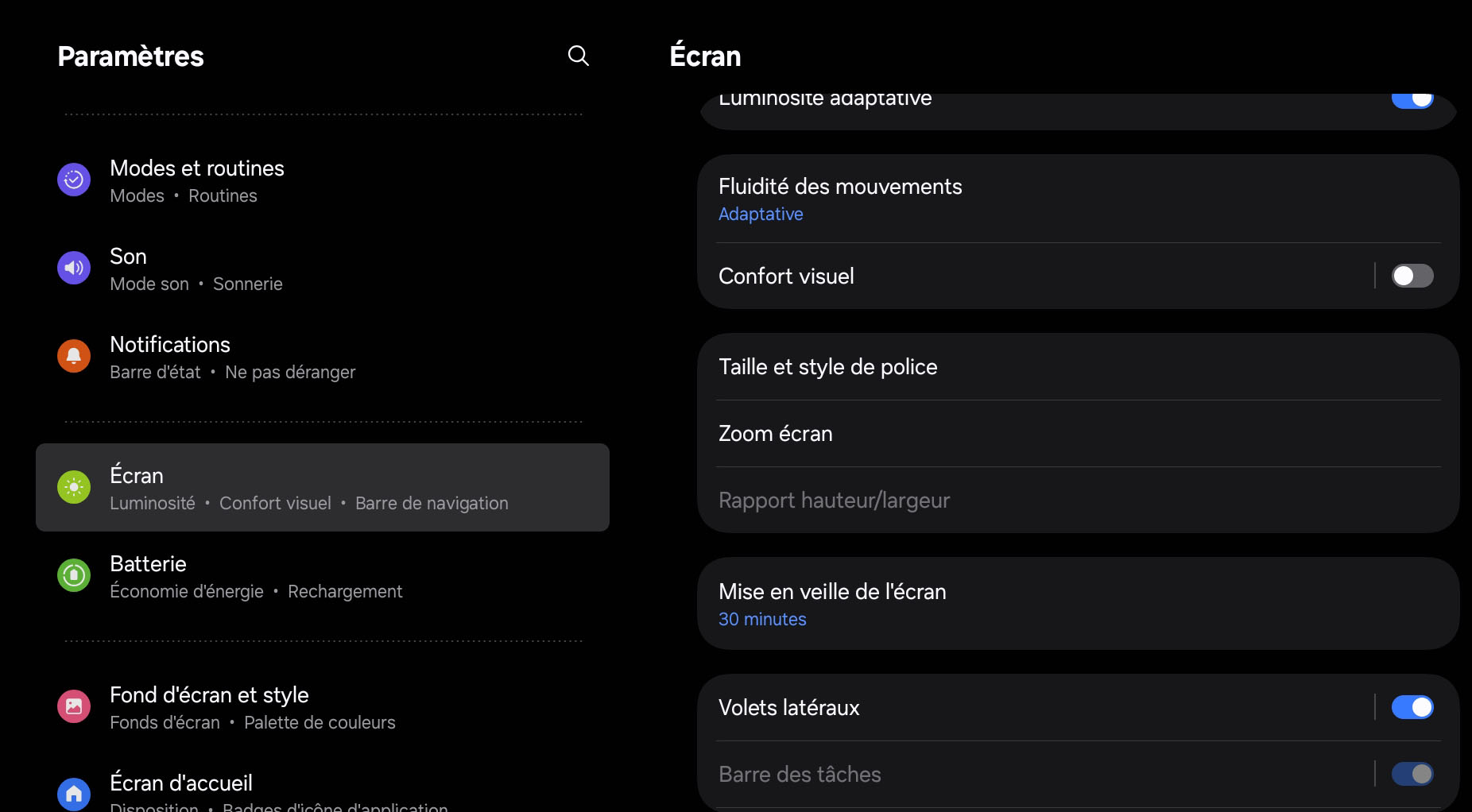Tap the Rapport hauteur/largeur entry
This screenshot has width=1472, height=812.
834,501
